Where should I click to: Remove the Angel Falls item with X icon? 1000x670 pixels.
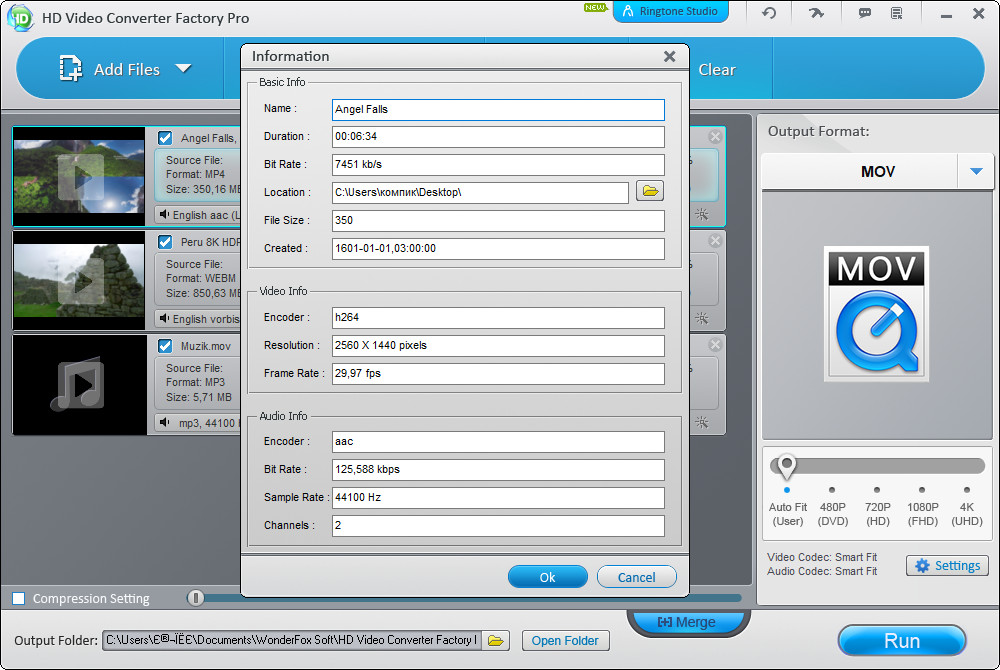[715, 136]
